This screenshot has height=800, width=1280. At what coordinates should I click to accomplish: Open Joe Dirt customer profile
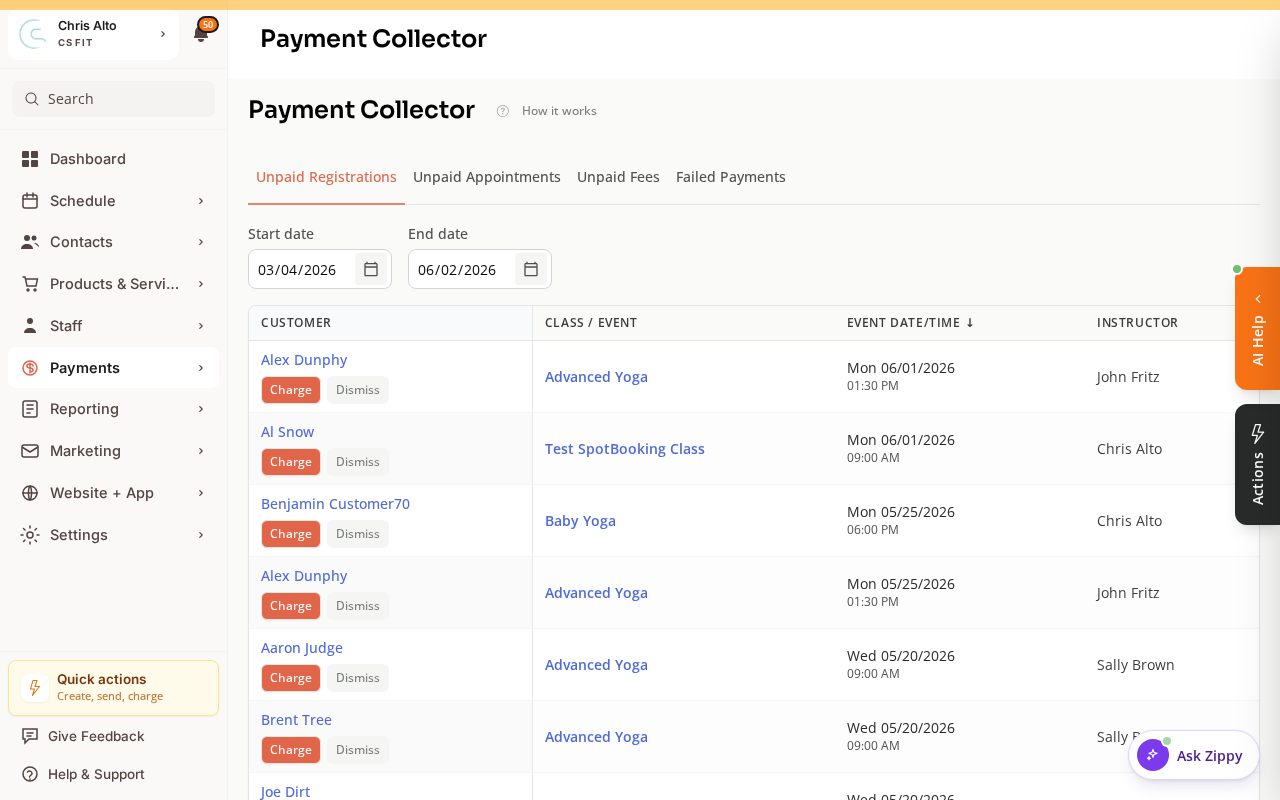pos(285,791)
